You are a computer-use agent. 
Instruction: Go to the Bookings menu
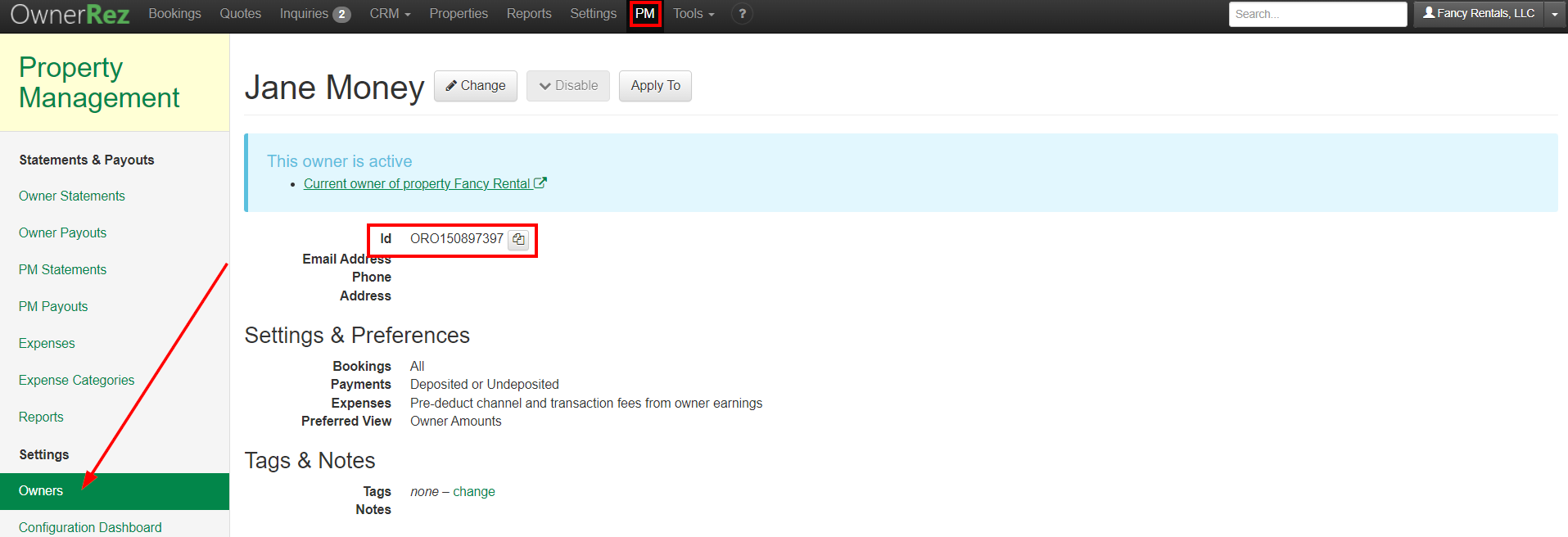point(174,14)
